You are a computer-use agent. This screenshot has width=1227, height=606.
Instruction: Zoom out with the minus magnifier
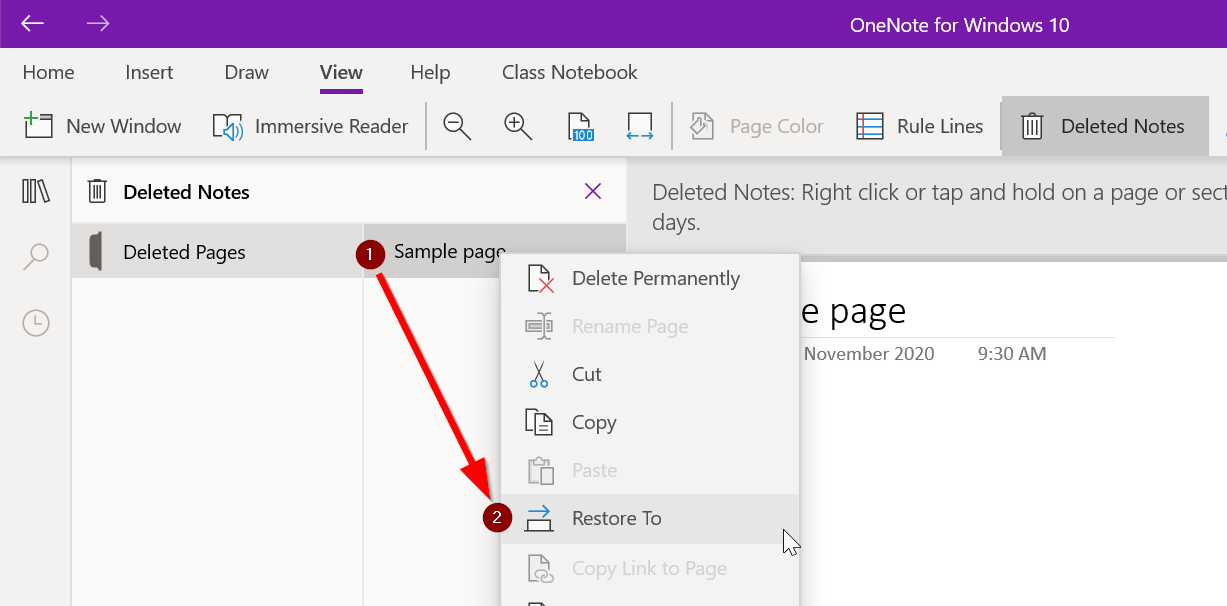[x=457, y=126]
